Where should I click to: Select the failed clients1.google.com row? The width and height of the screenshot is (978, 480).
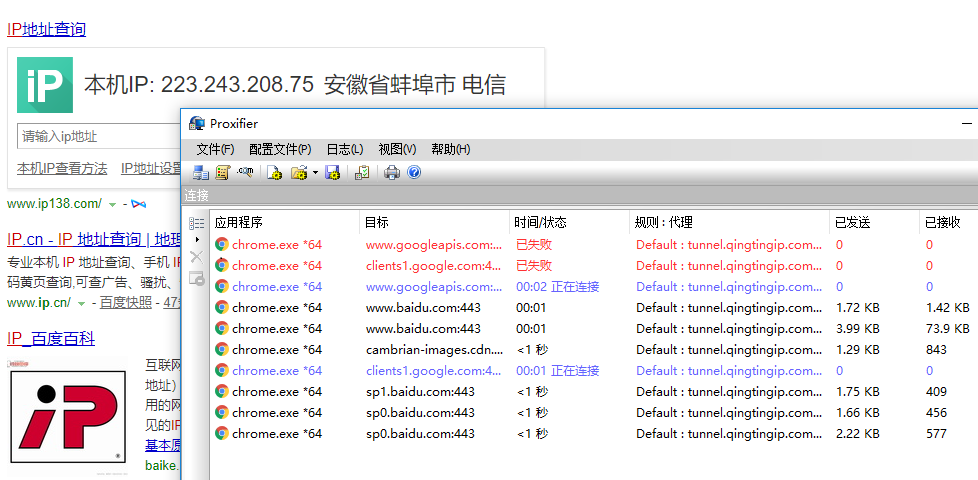tap(594, 266)
